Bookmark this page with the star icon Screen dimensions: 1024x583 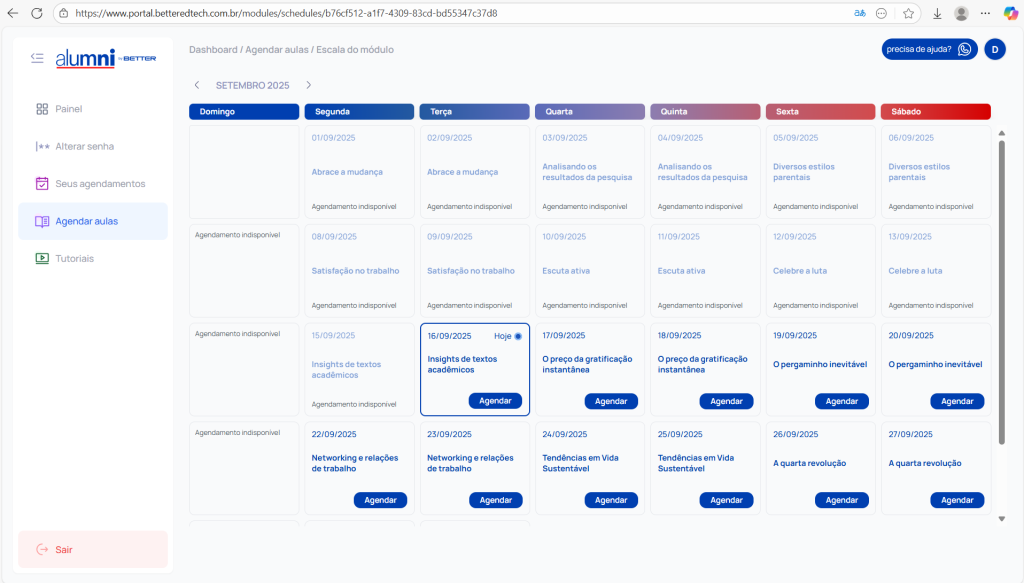pos(908,14)
